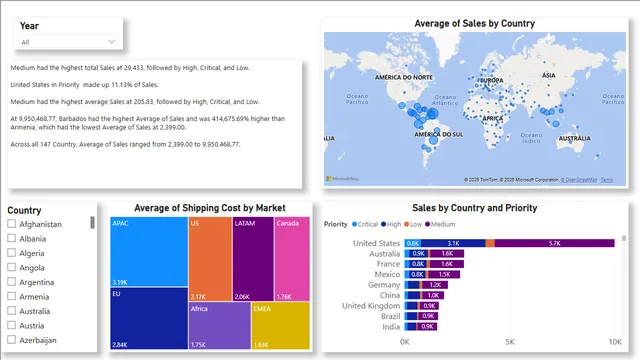
Task: Click the AUSTRÁLIA map label
Action: coord(574,138)
